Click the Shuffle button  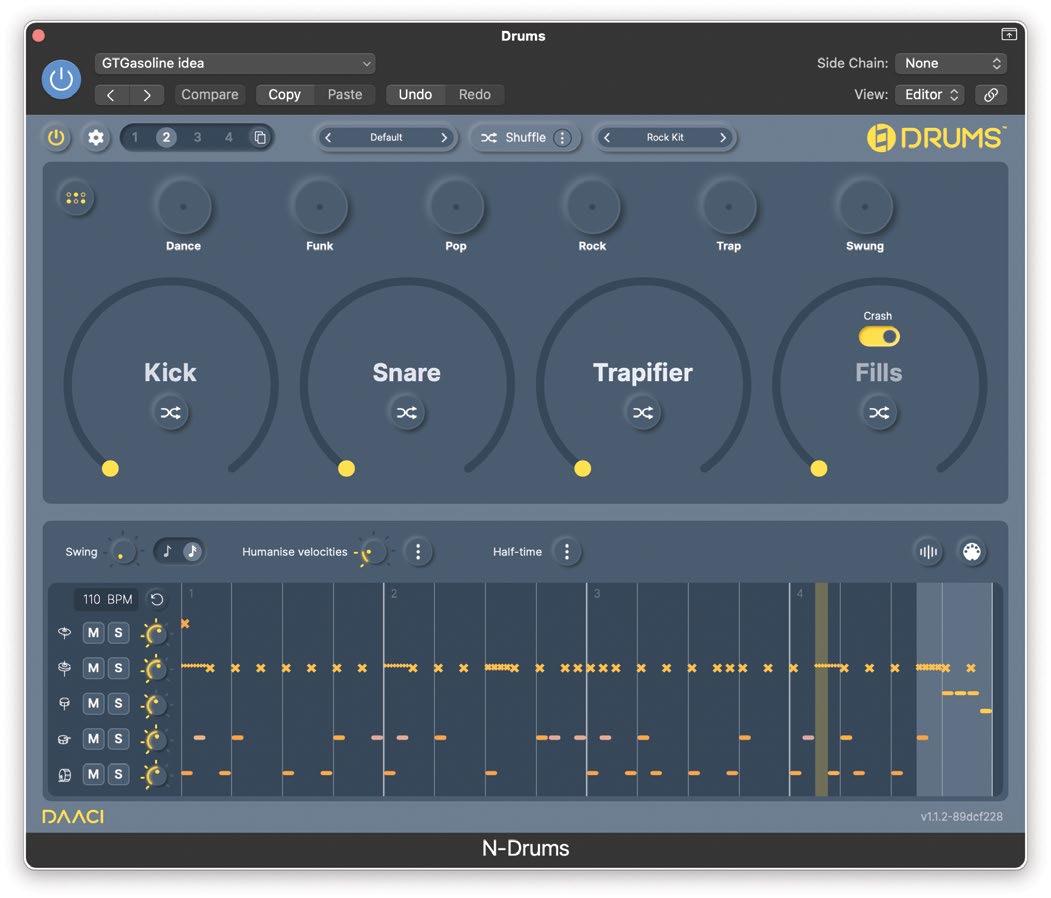(513, 137)
